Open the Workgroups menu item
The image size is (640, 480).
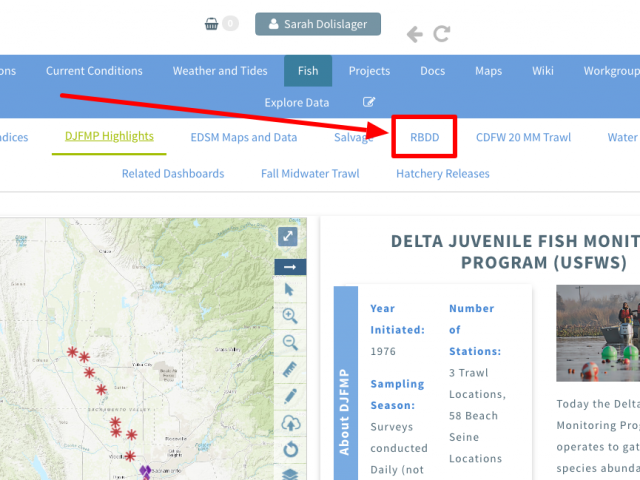(611, 71)
